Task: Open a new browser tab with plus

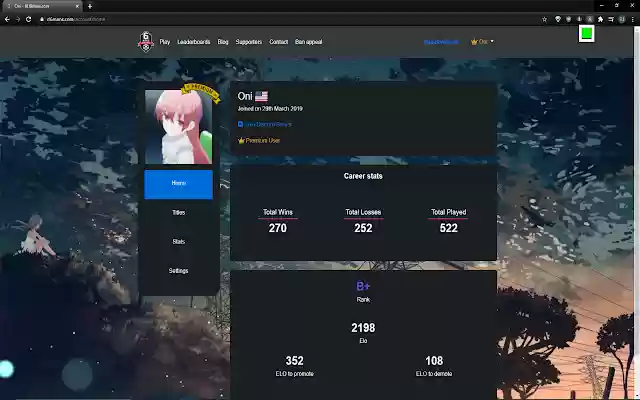Action: click(89, 6)
